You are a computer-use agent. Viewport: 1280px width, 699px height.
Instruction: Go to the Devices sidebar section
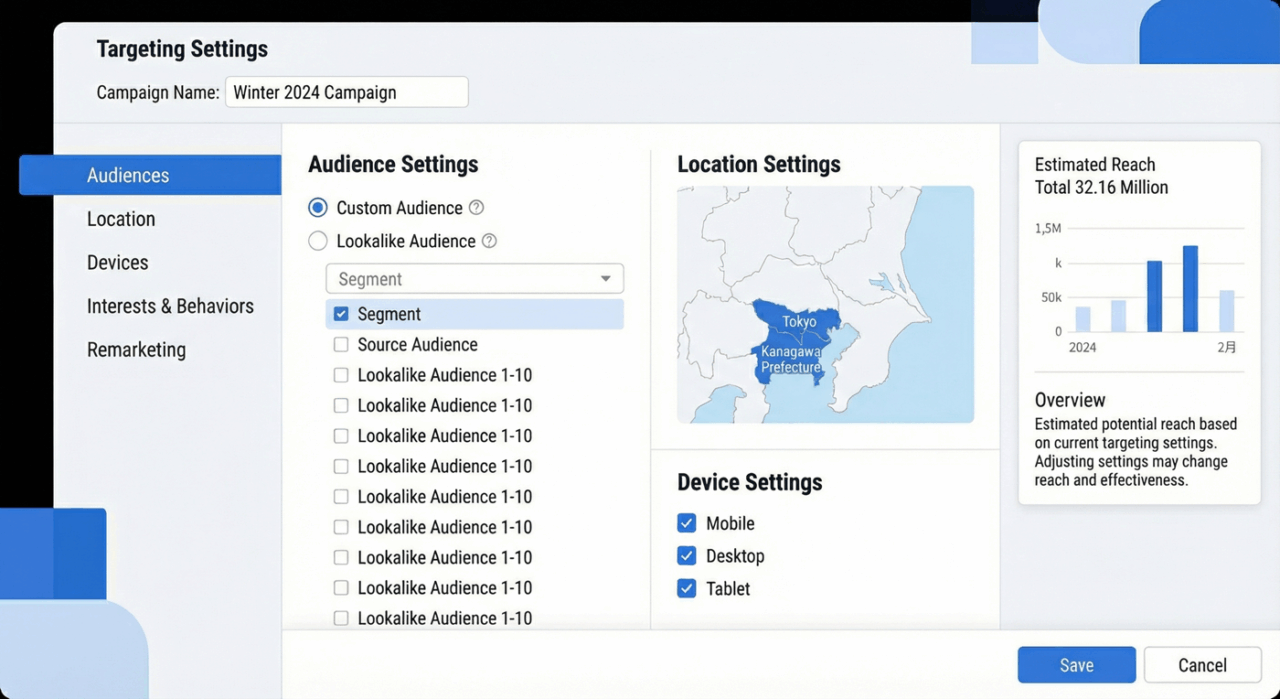coord(117,263)
